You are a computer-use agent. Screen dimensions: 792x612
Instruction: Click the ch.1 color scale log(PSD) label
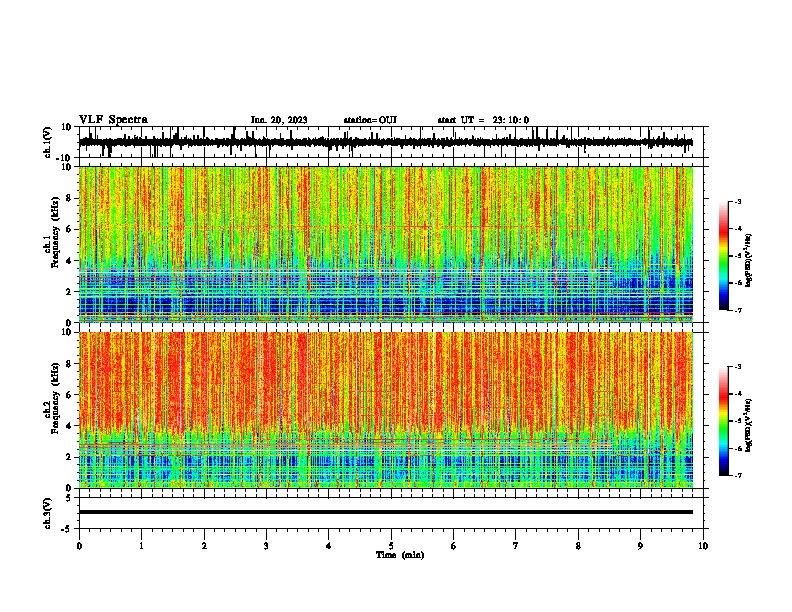pyautogui.click(x=749, y=261)
